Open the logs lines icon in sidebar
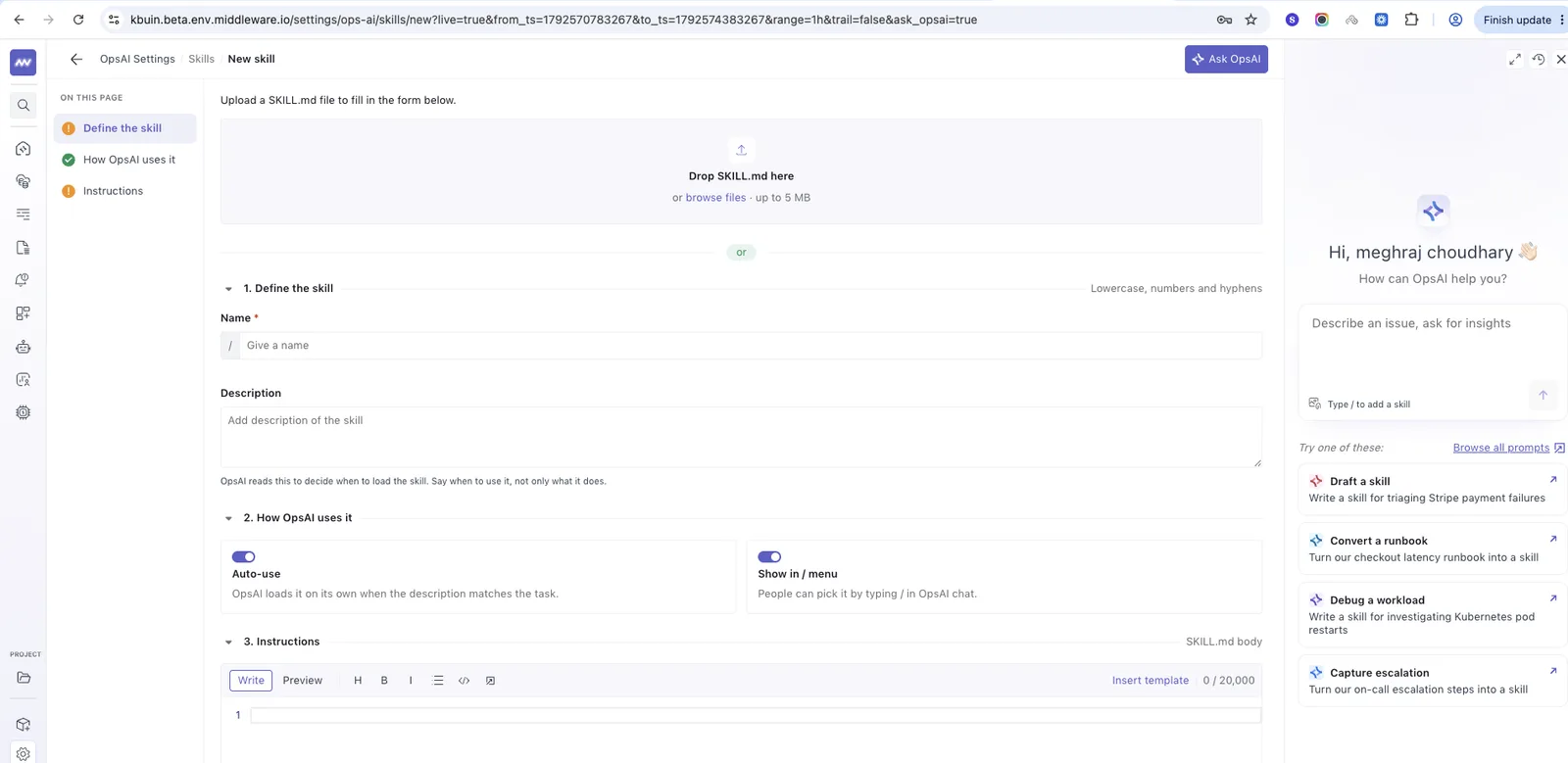1568x763 pixels. point(24,215)
